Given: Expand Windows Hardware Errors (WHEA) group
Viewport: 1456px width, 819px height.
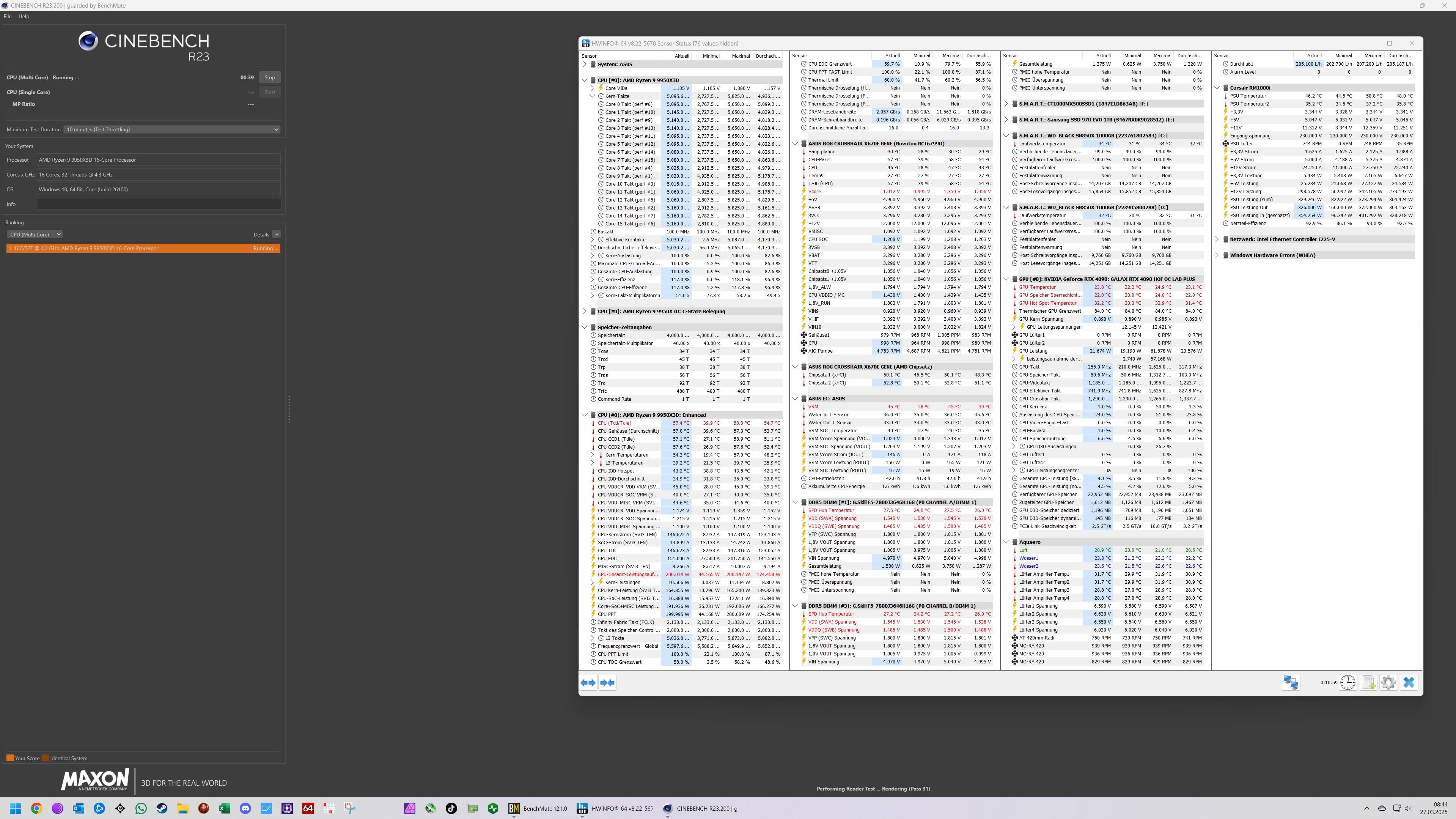Looking at the screenshot, I should 1217,255.
